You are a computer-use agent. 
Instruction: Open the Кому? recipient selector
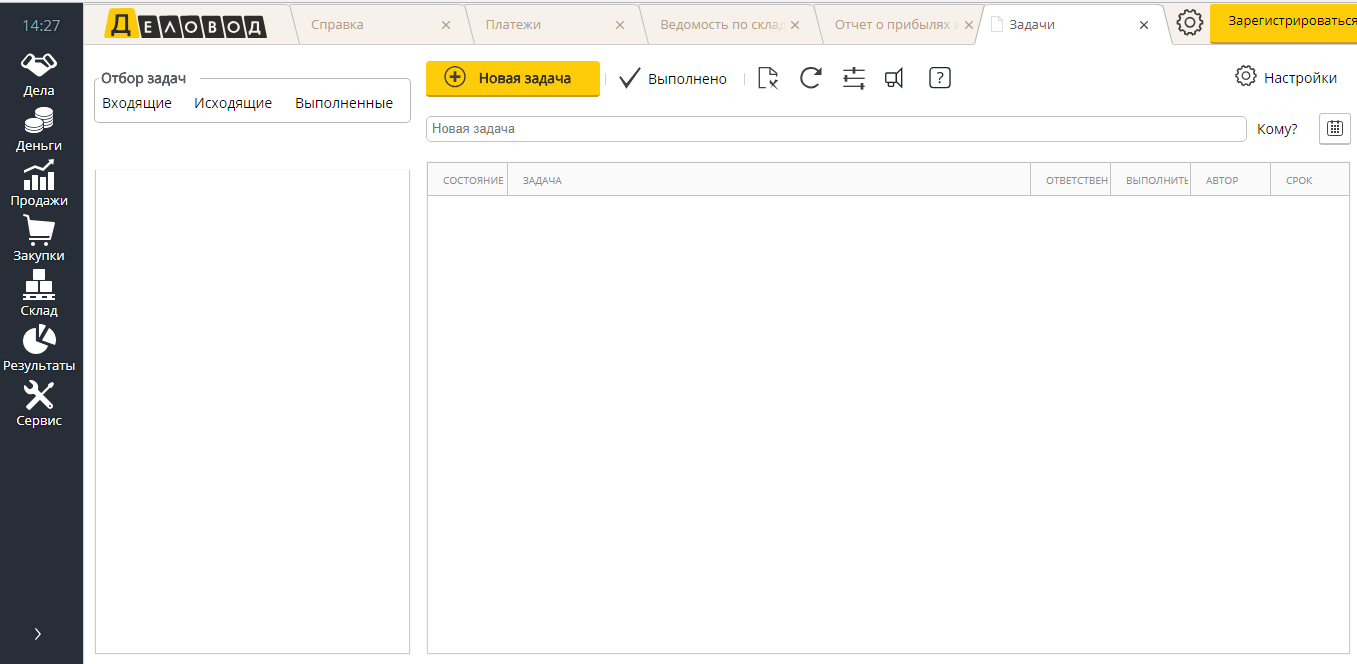click(x=1277, y=129)
